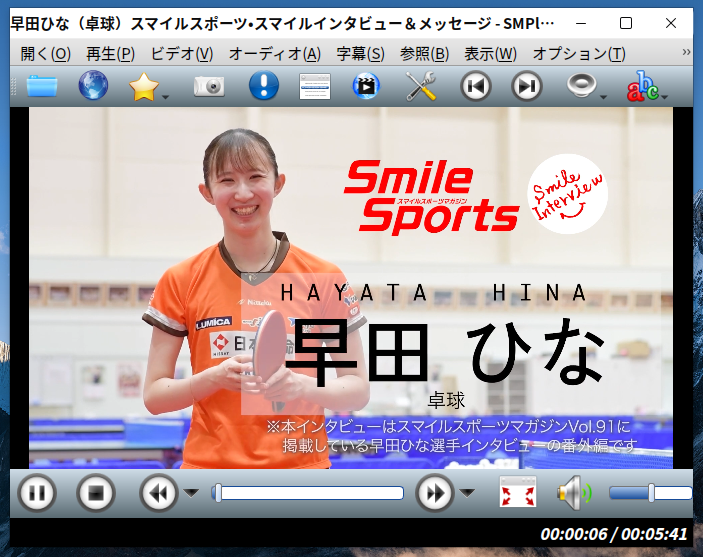Open the 開く(O) menu
This screenshot has width=703, height=557.
point(45,54)
